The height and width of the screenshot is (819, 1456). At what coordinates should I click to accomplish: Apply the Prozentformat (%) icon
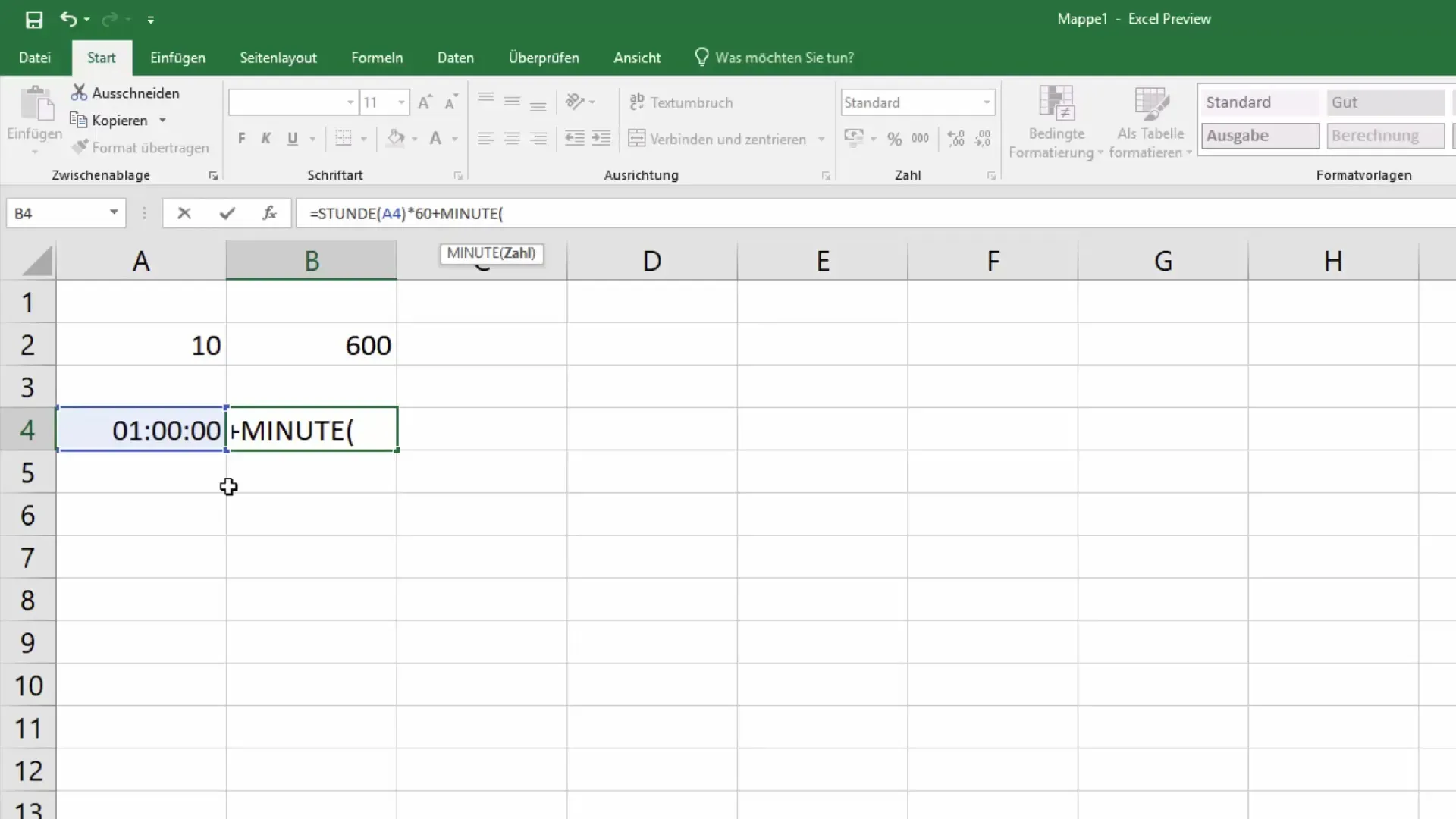(x=896, y=139)
